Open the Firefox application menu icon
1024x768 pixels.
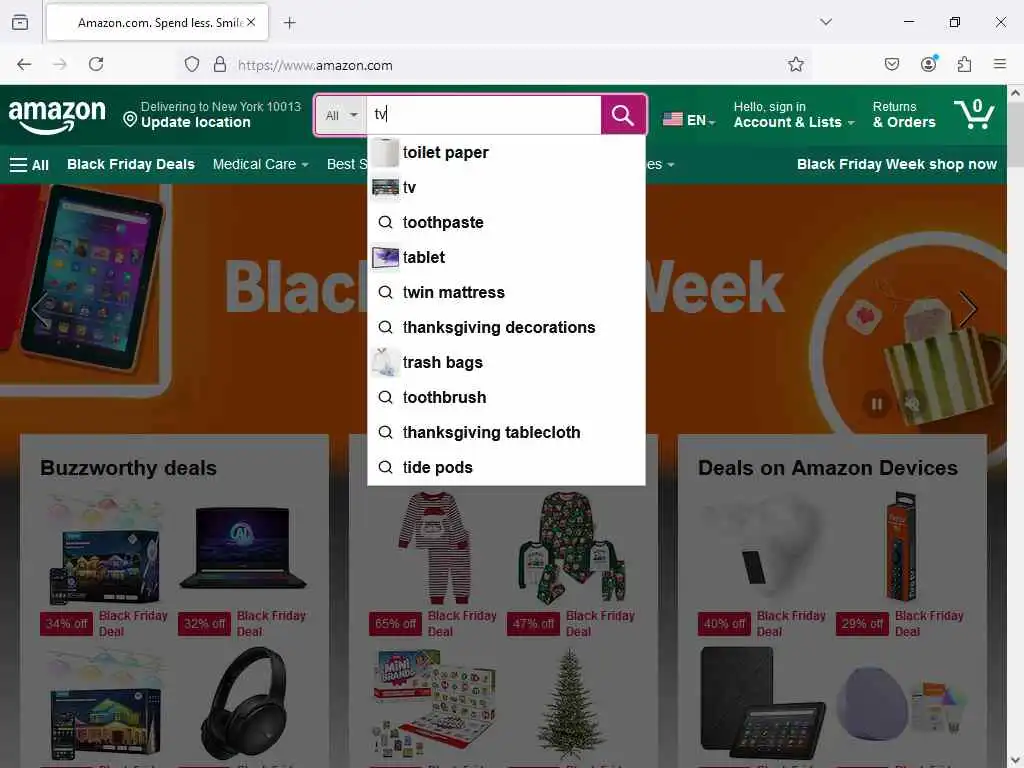point(1000,64)
